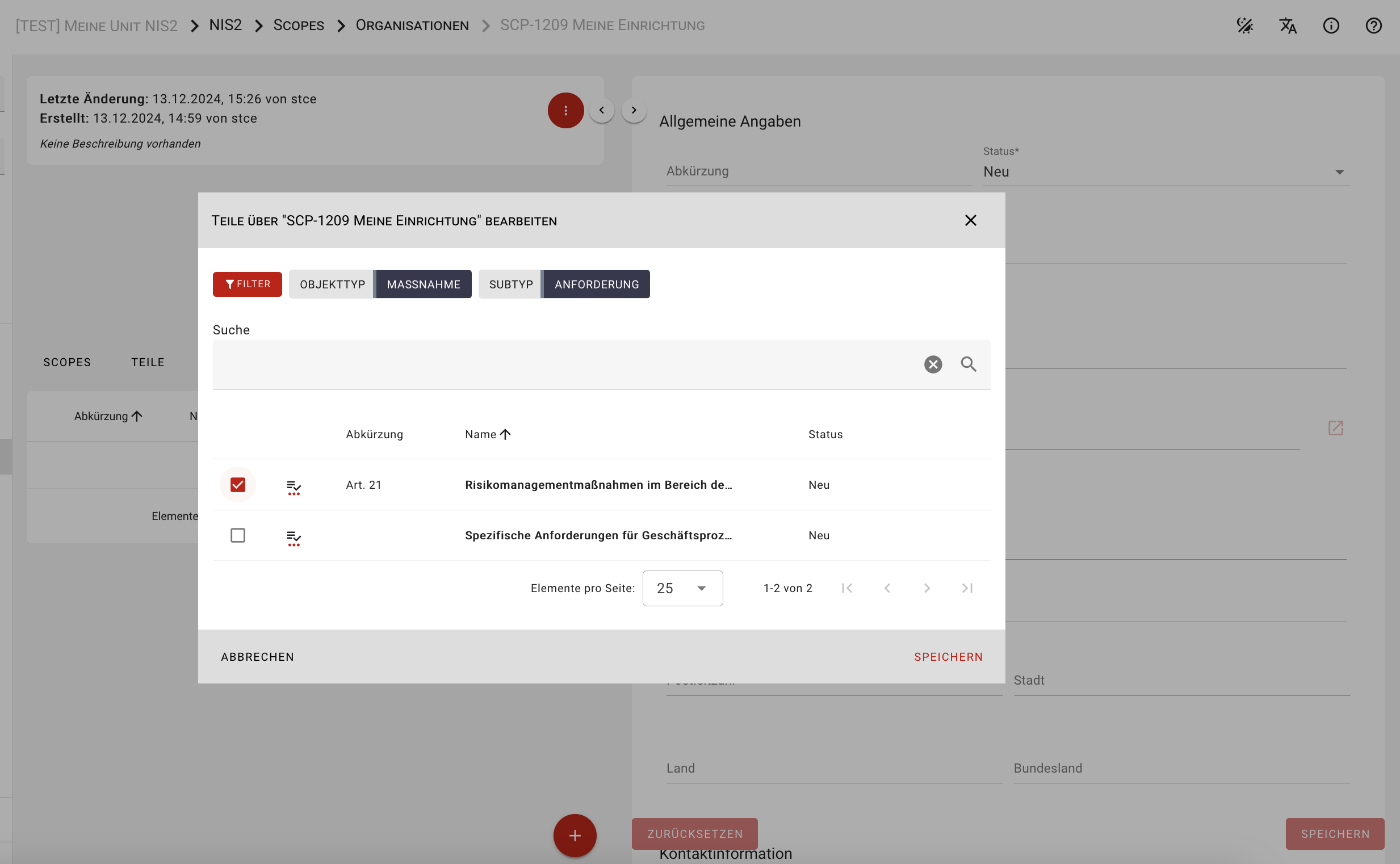Click the info circle icon

point(1330,26)
